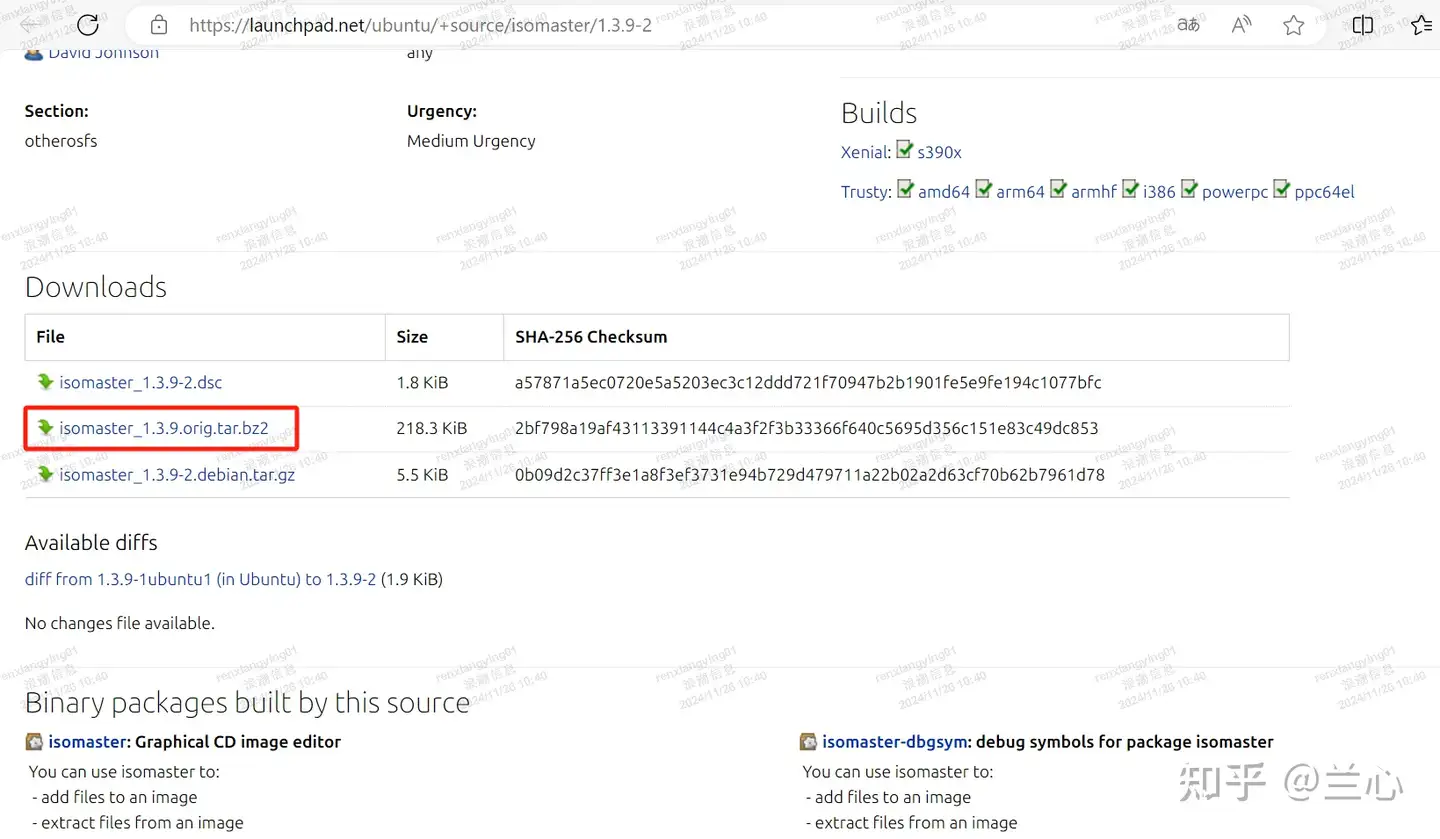
Task: Download the isomaster_1.3.9-2.dsc file link
Action: pos(141,382)
